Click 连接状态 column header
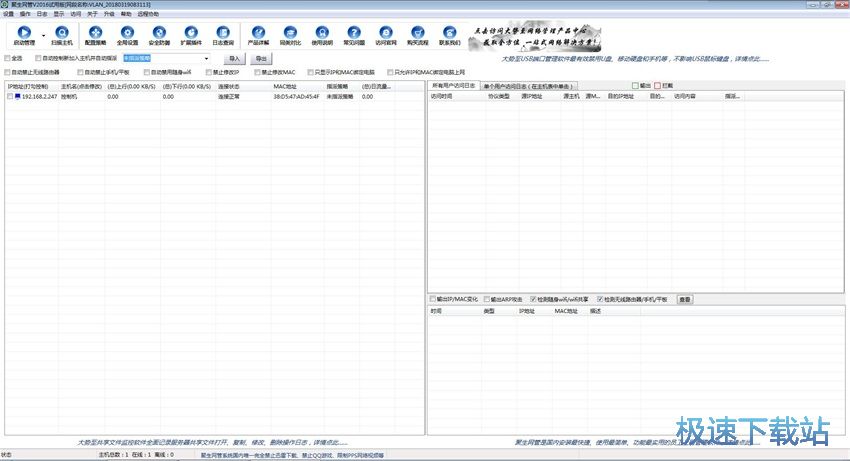850x461 pixels. (x=243, y=86)
